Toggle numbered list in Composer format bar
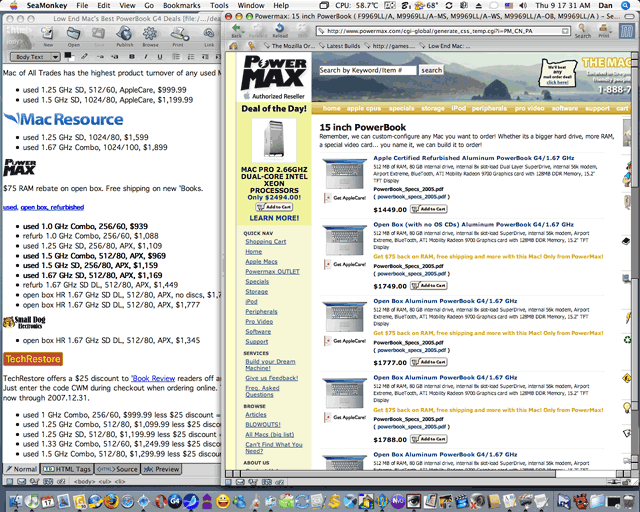This screenshot has height=512, width=640. [x=191, y=57]
